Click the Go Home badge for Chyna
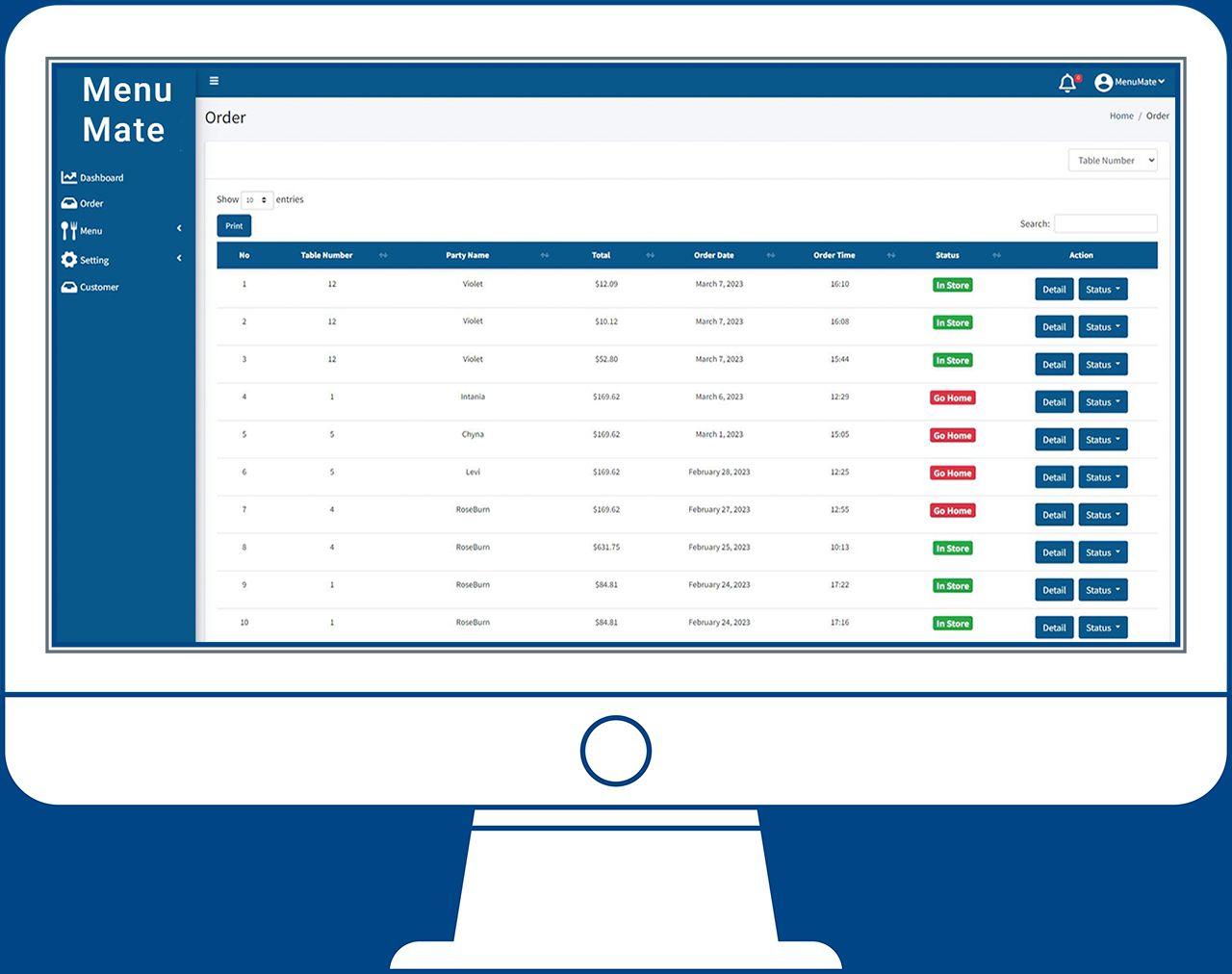Viewport: 1232px width, 974px height. 953,435
